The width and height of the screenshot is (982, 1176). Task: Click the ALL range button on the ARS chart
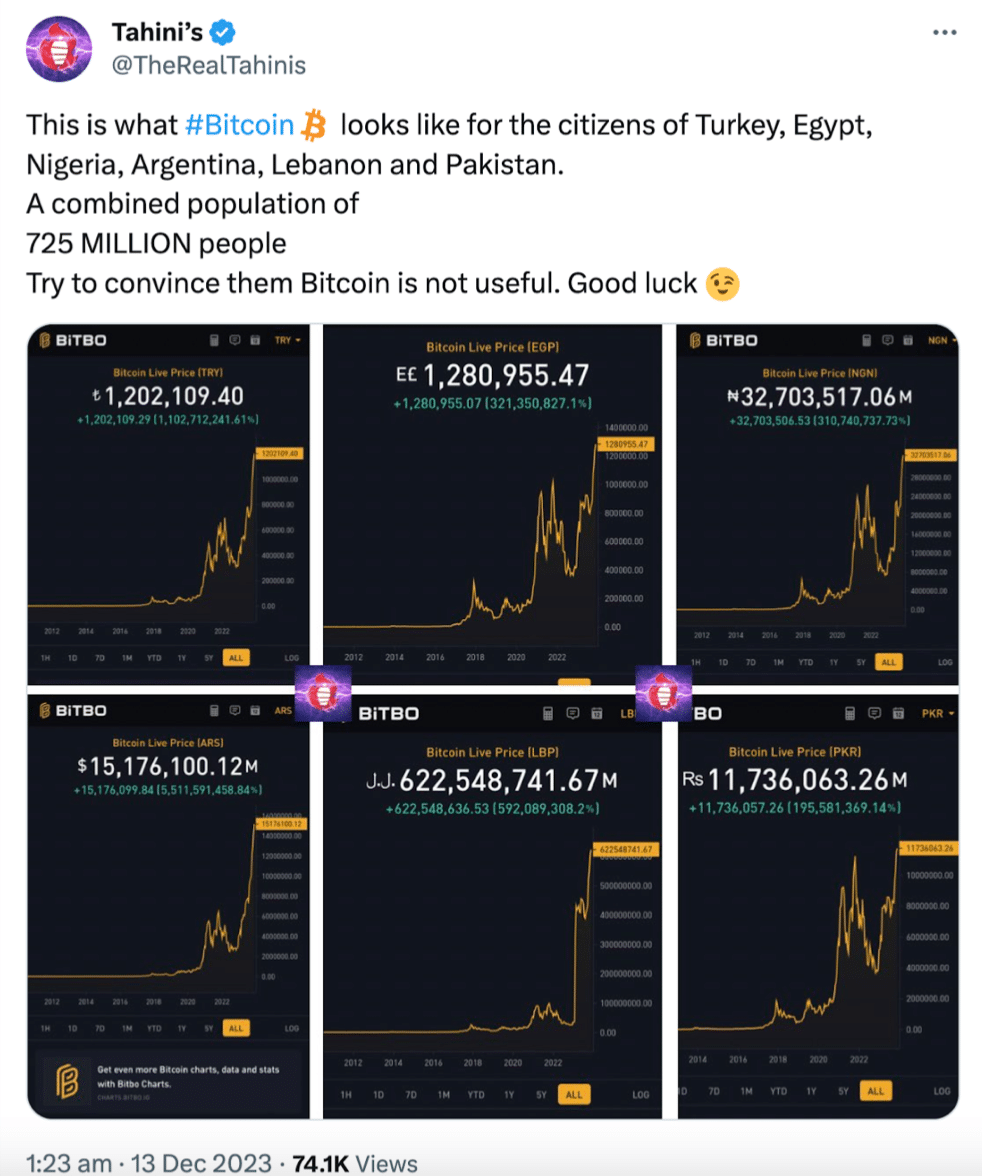[236, 1028]
